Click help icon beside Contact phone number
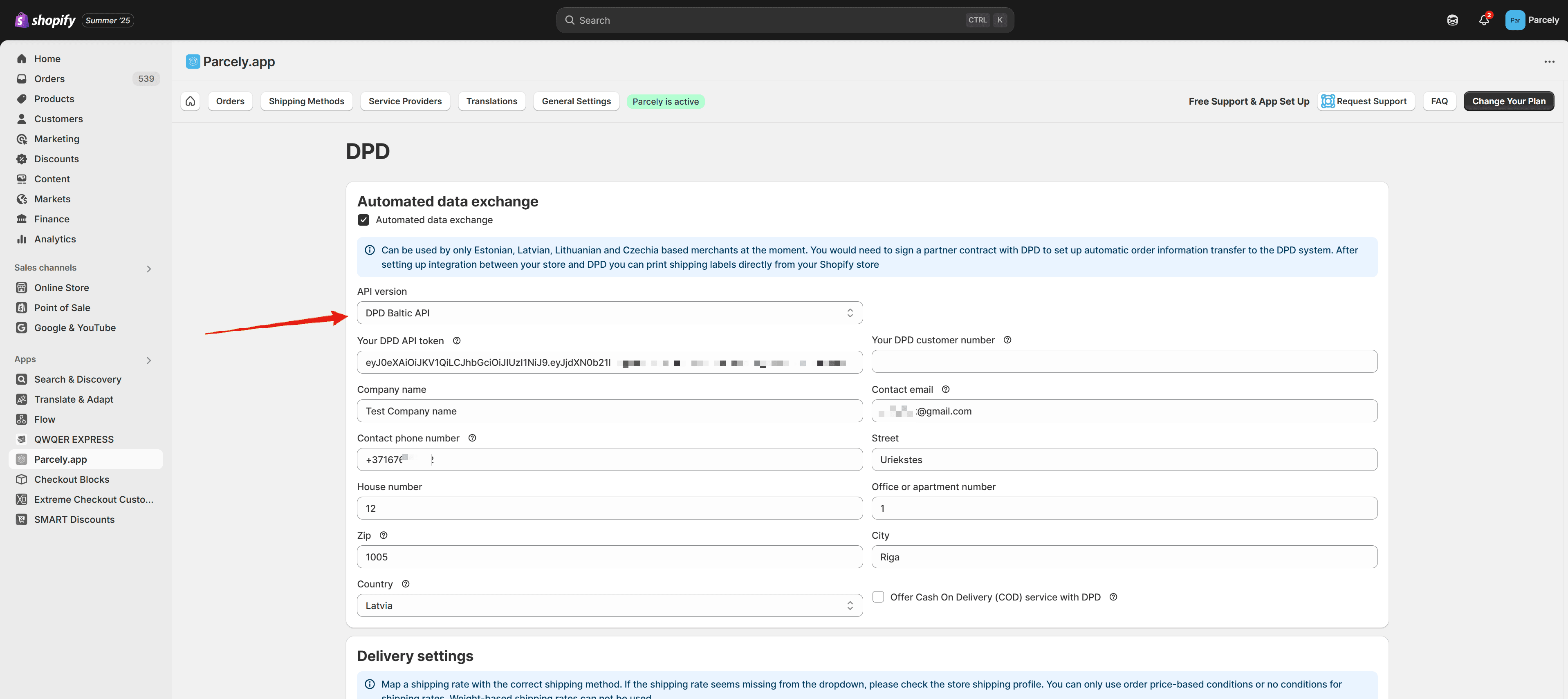The width and height of the screenshot is (1568, 699). point(472,438)
